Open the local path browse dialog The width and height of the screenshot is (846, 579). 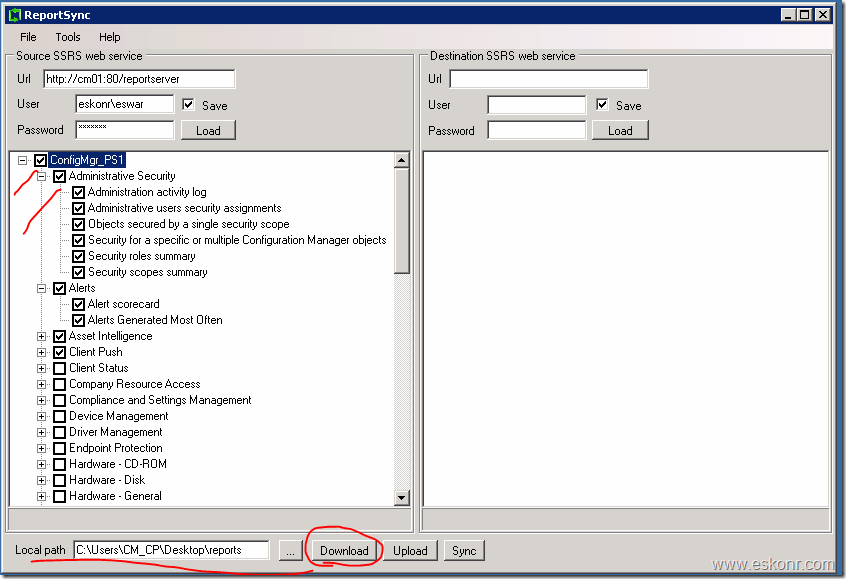(x=291, y=550)
